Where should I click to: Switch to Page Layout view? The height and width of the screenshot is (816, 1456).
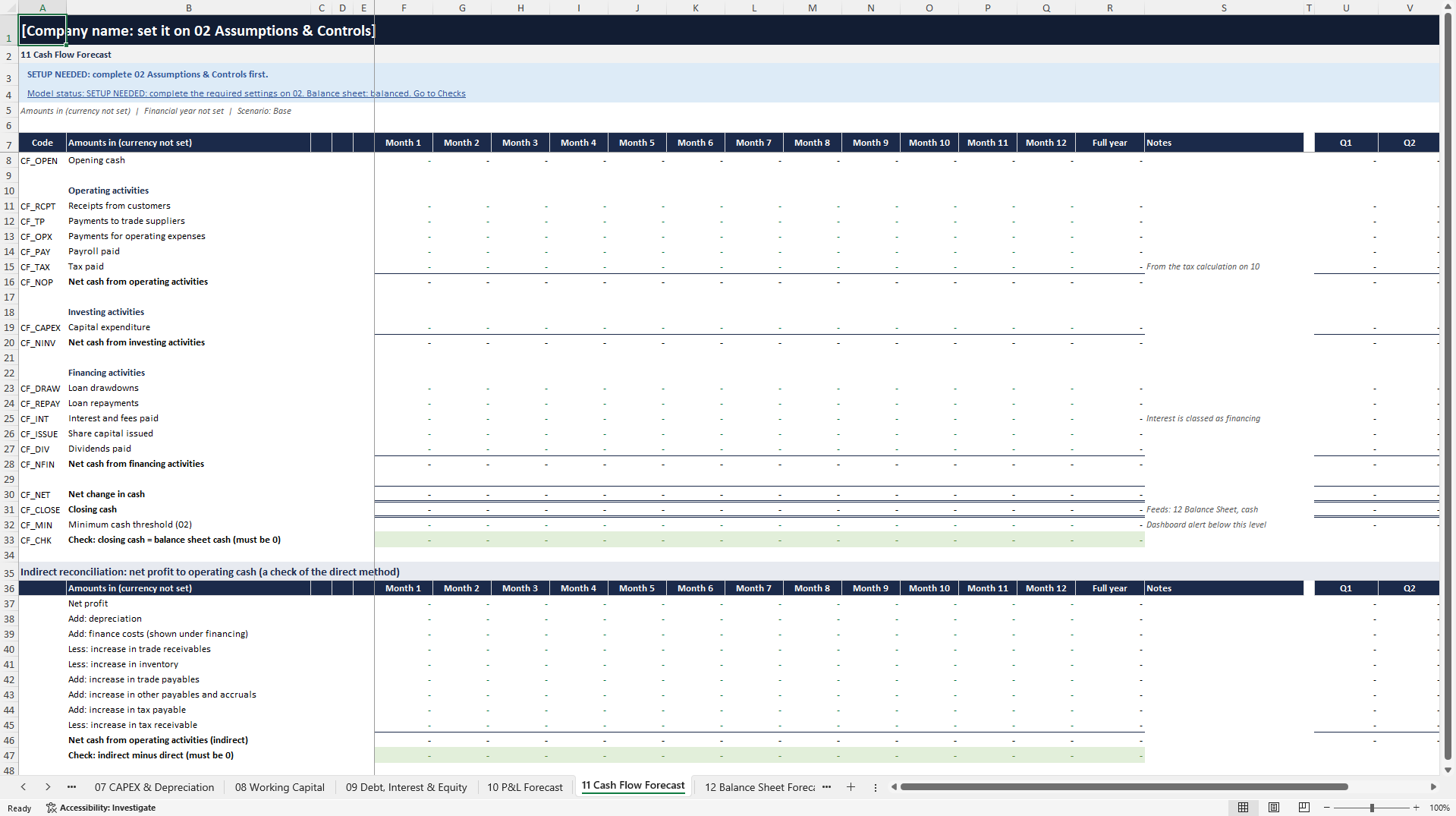[1274, 808]
